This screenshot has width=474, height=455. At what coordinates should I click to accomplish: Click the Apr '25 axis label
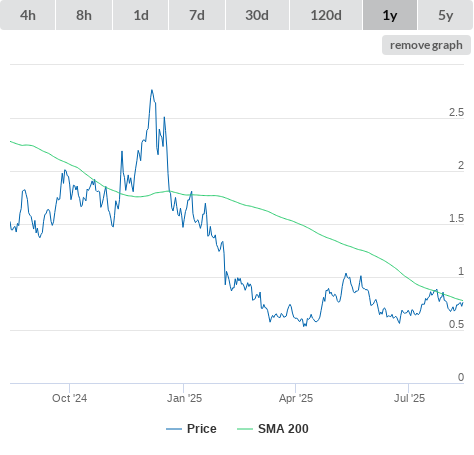(x=296, y=398)
